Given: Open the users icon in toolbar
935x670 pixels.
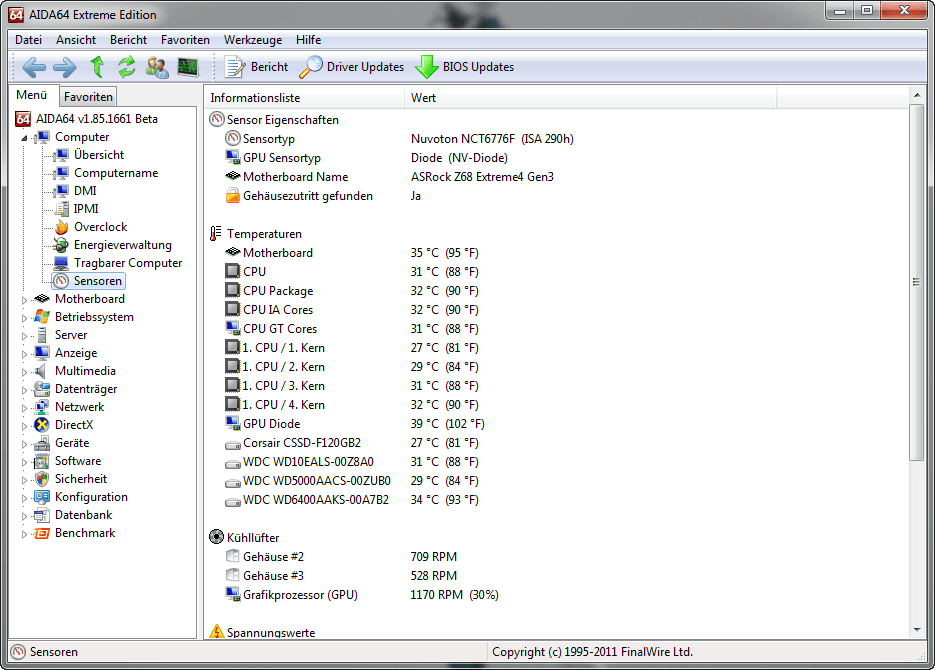Looking at the screenshot, I should (157, 67).
